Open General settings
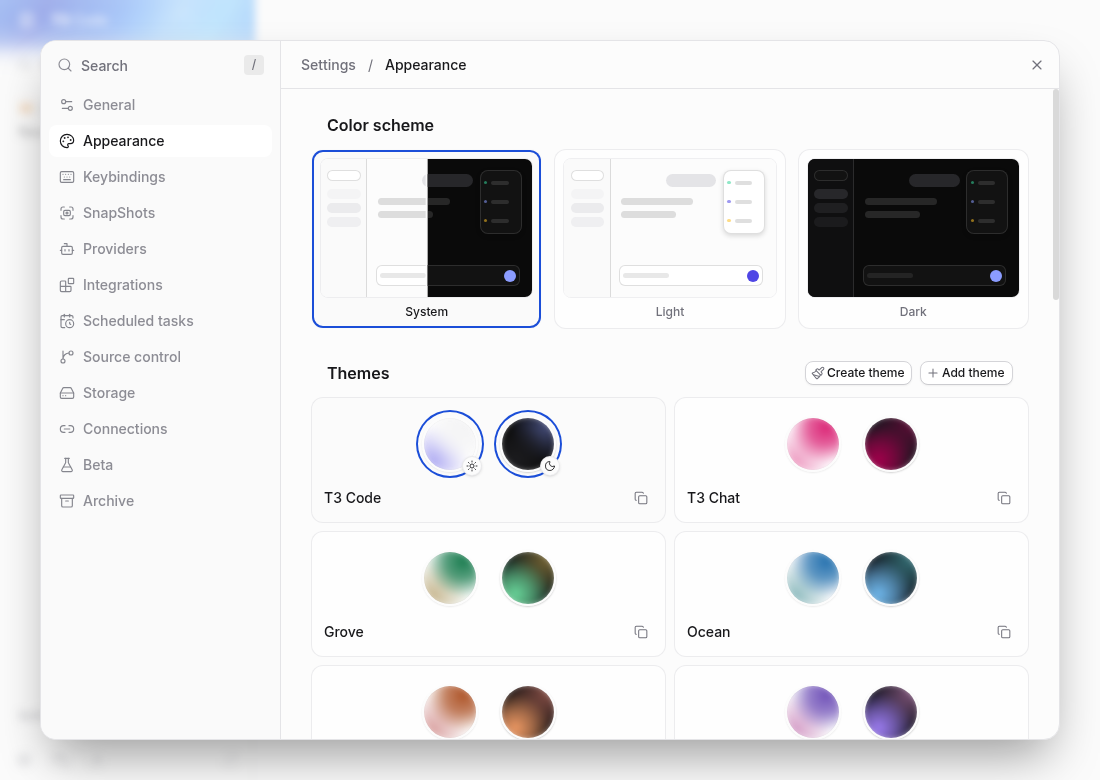 (161, 105)
